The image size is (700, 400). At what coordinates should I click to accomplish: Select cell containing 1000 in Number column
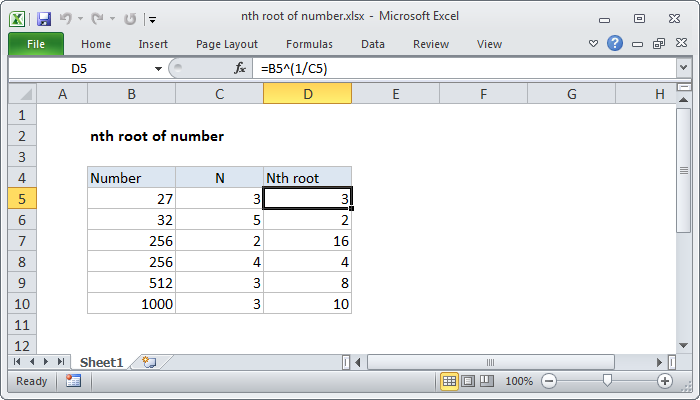coord(131,304)
